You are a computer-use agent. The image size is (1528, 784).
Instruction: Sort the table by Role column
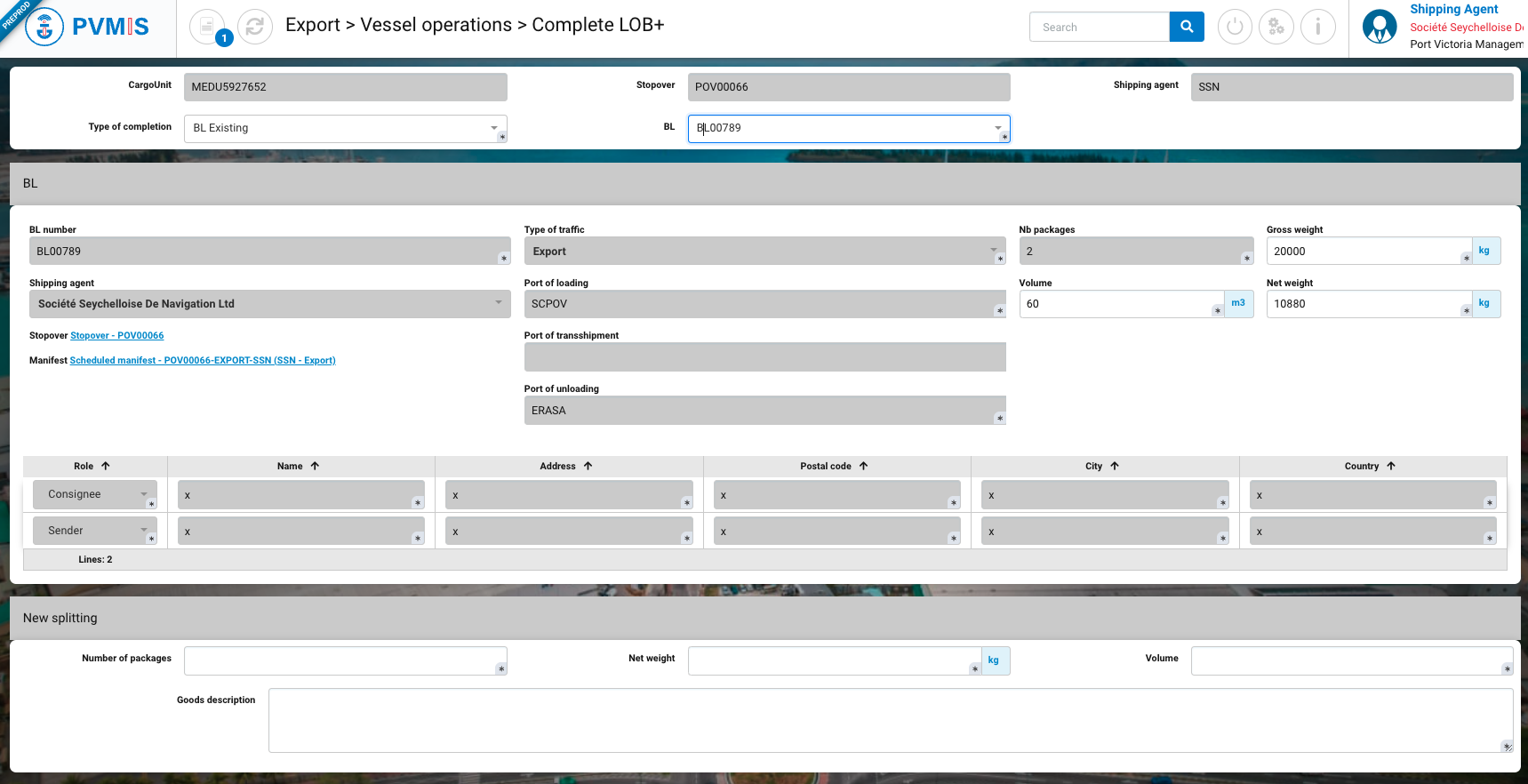pyautogui.click(x=92, y=466)
